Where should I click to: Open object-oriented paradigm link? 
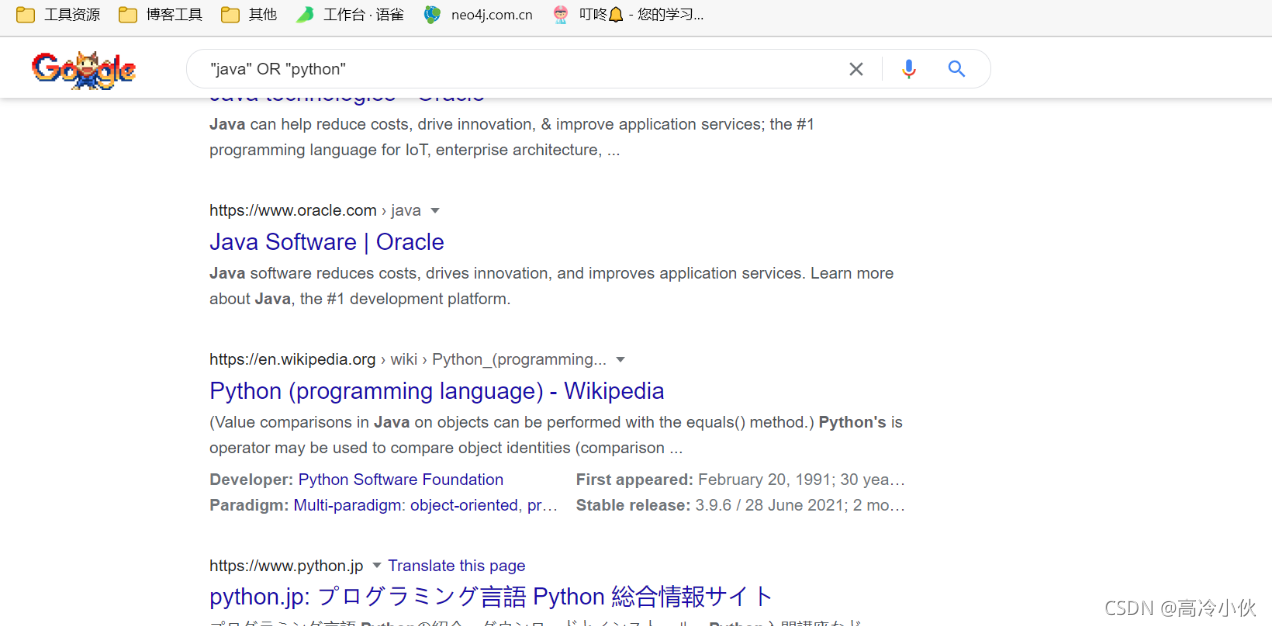tap(464, 506)
